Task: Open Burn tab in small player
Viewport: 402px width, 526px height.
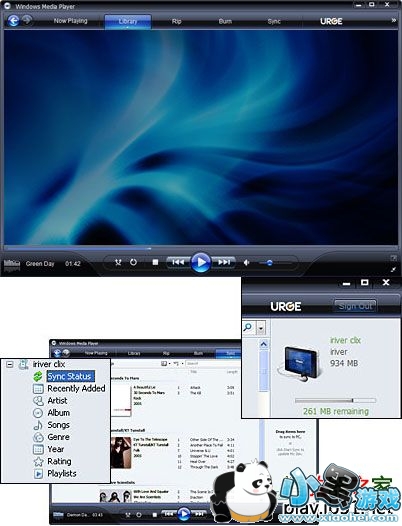Action: coord(198,353)
